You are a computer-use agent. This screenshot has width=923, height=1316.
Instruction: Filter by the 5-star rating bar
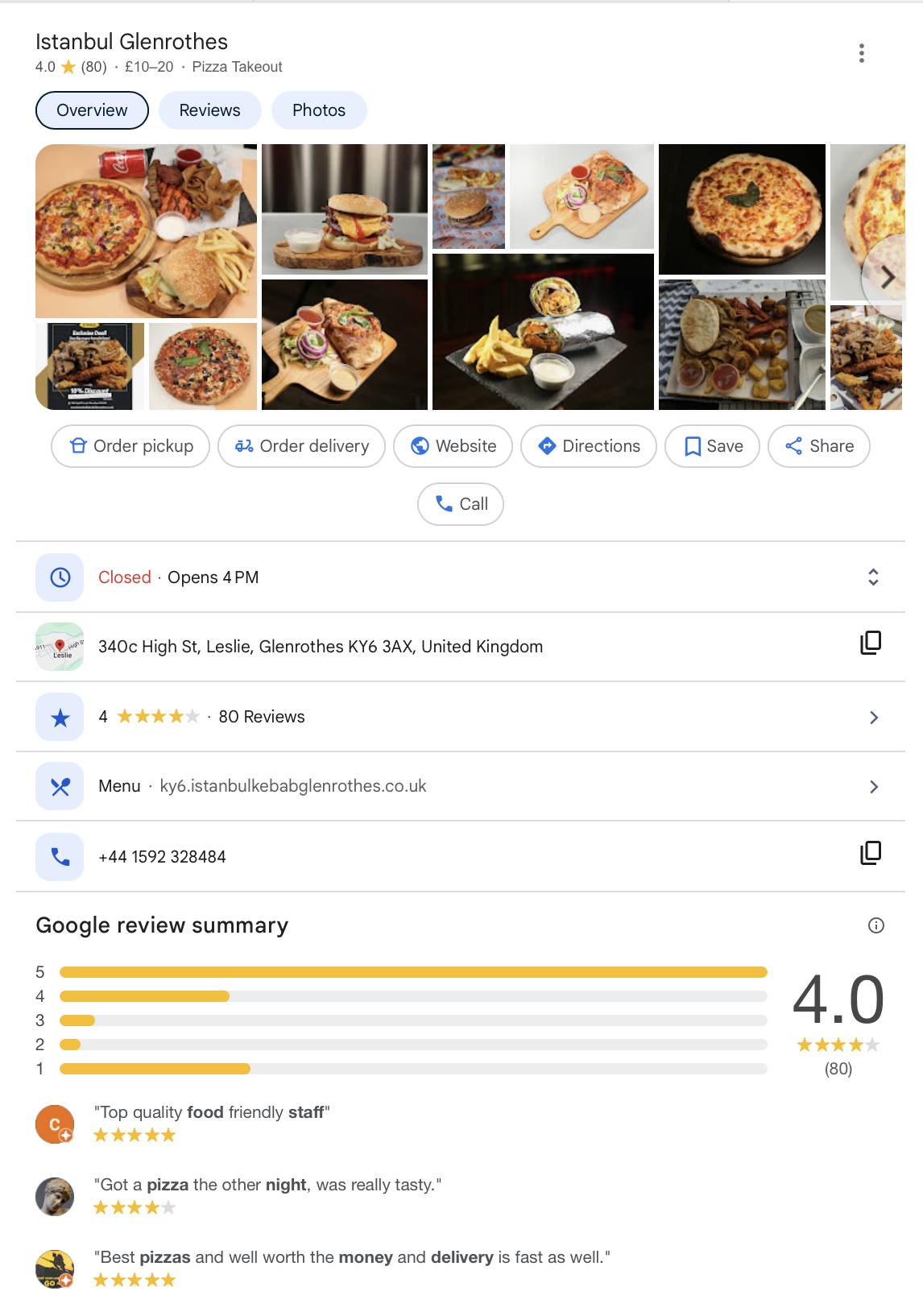coord(413,972)
